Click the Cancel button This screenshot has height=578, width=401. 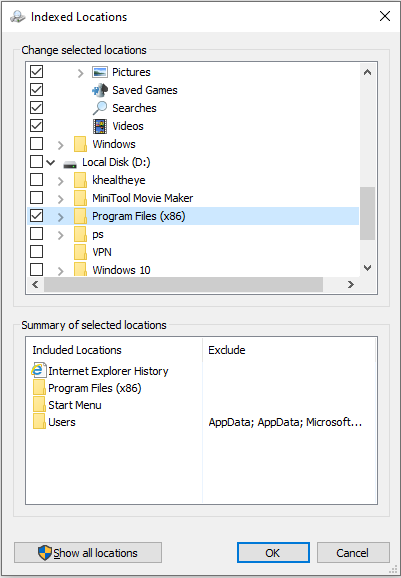click(353, 553)
